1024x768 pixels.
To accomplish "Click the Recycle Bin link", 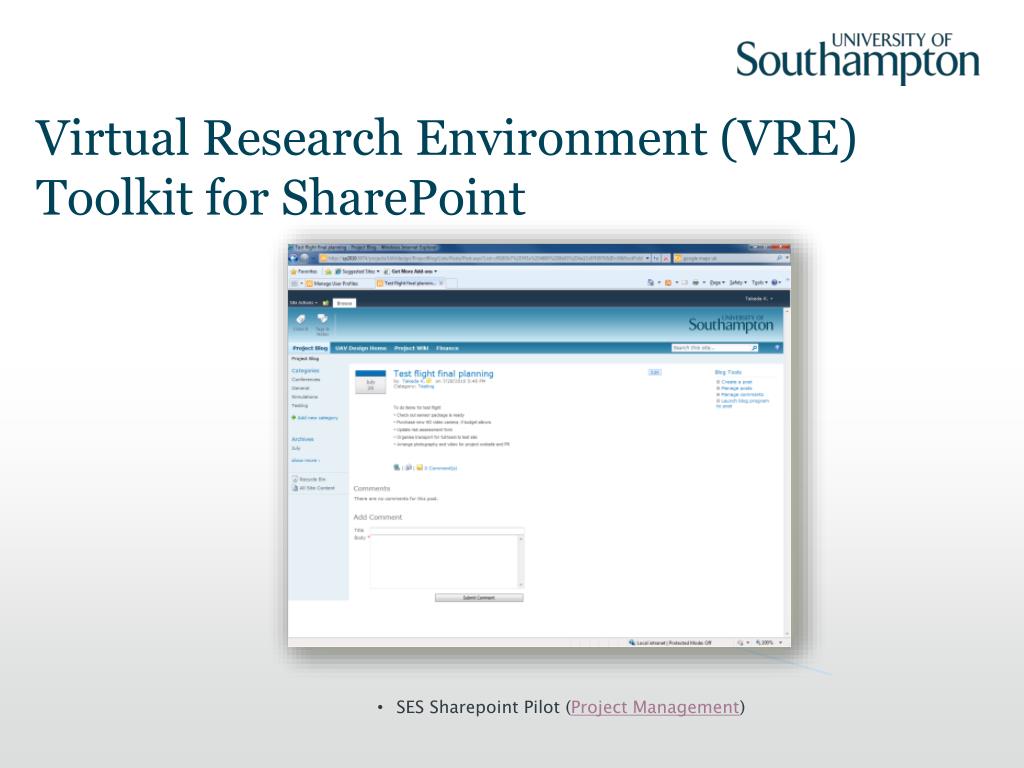I will pos(312,479).
